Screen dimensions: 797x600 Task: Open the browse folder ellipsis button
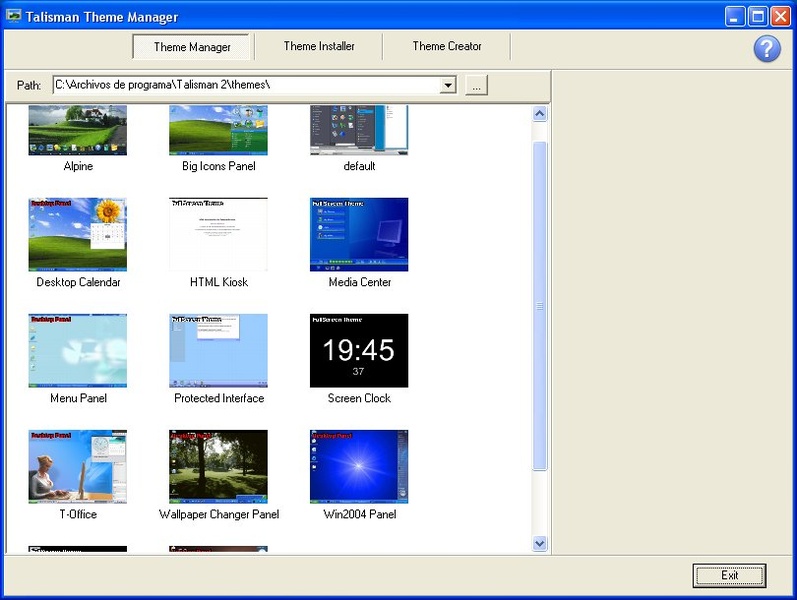(x=476, y=86)
